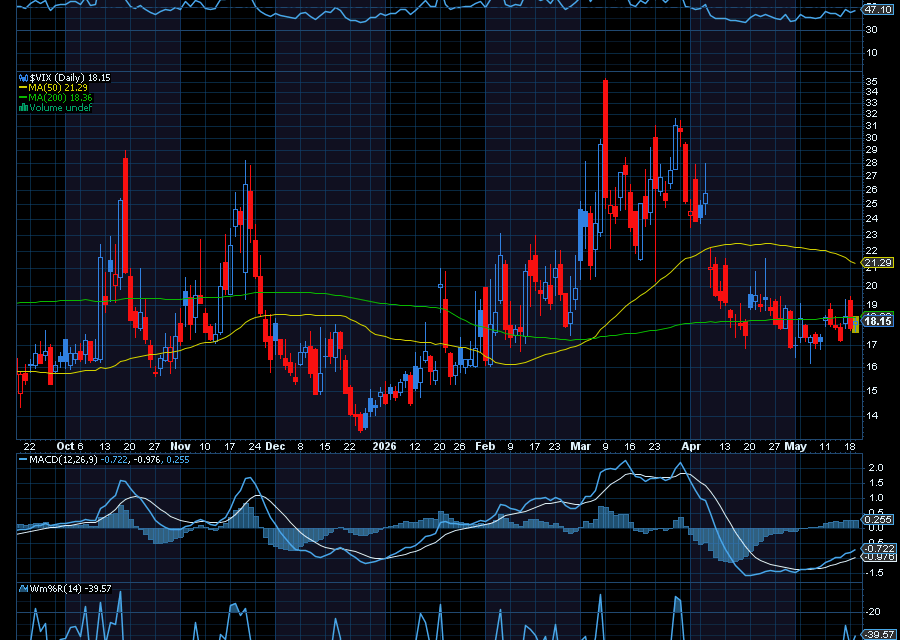Click the yellow line icon beside MA(50)
Image resolution: width=900 pixels, height=640 pixels.
tap(24, 88)
